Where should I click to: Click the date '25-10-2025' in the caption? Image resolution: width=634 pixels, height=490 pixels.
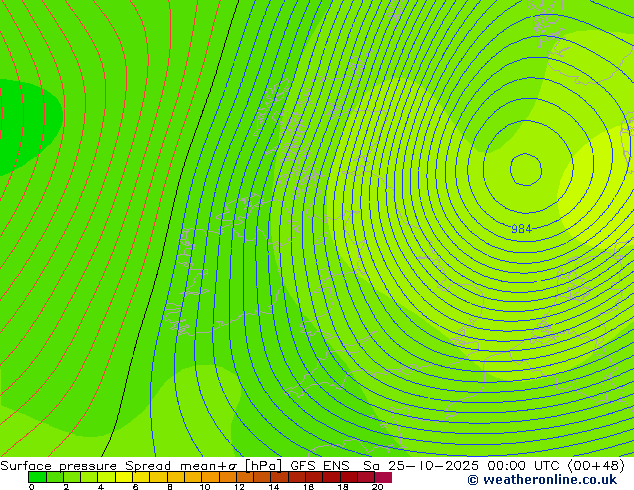[x=433, y=466]
